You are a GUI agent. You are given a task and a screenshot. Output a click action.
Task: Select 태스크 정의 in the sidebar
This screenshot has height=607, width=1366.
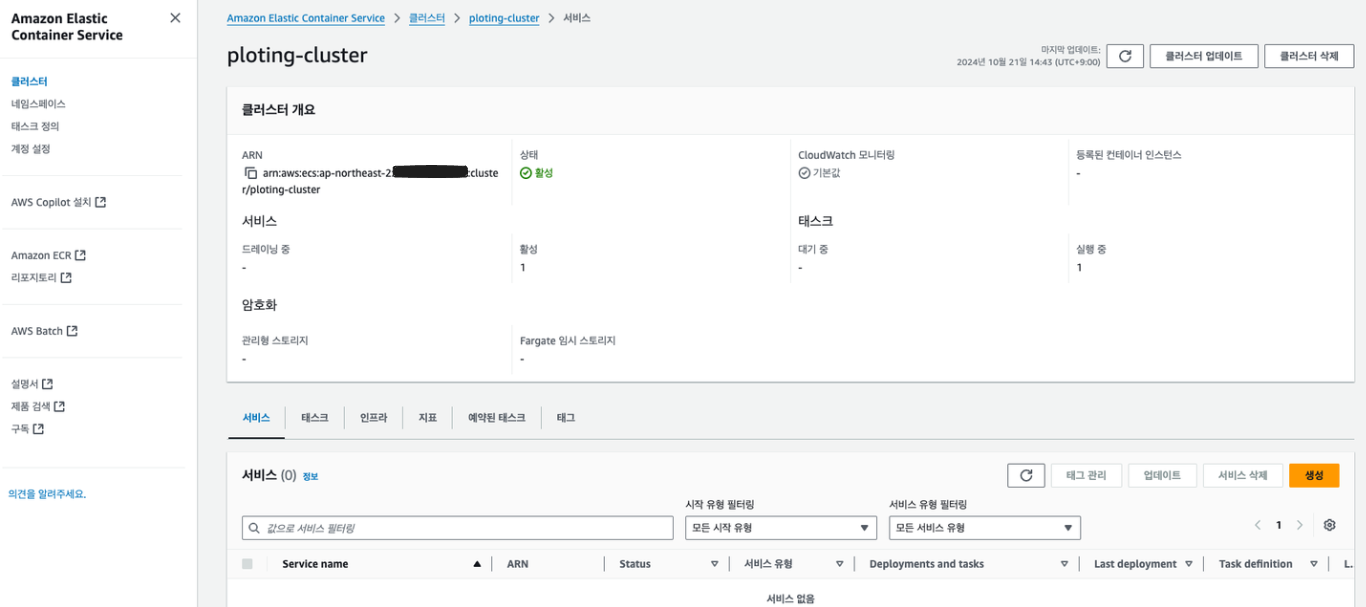(x=35, y=127)
